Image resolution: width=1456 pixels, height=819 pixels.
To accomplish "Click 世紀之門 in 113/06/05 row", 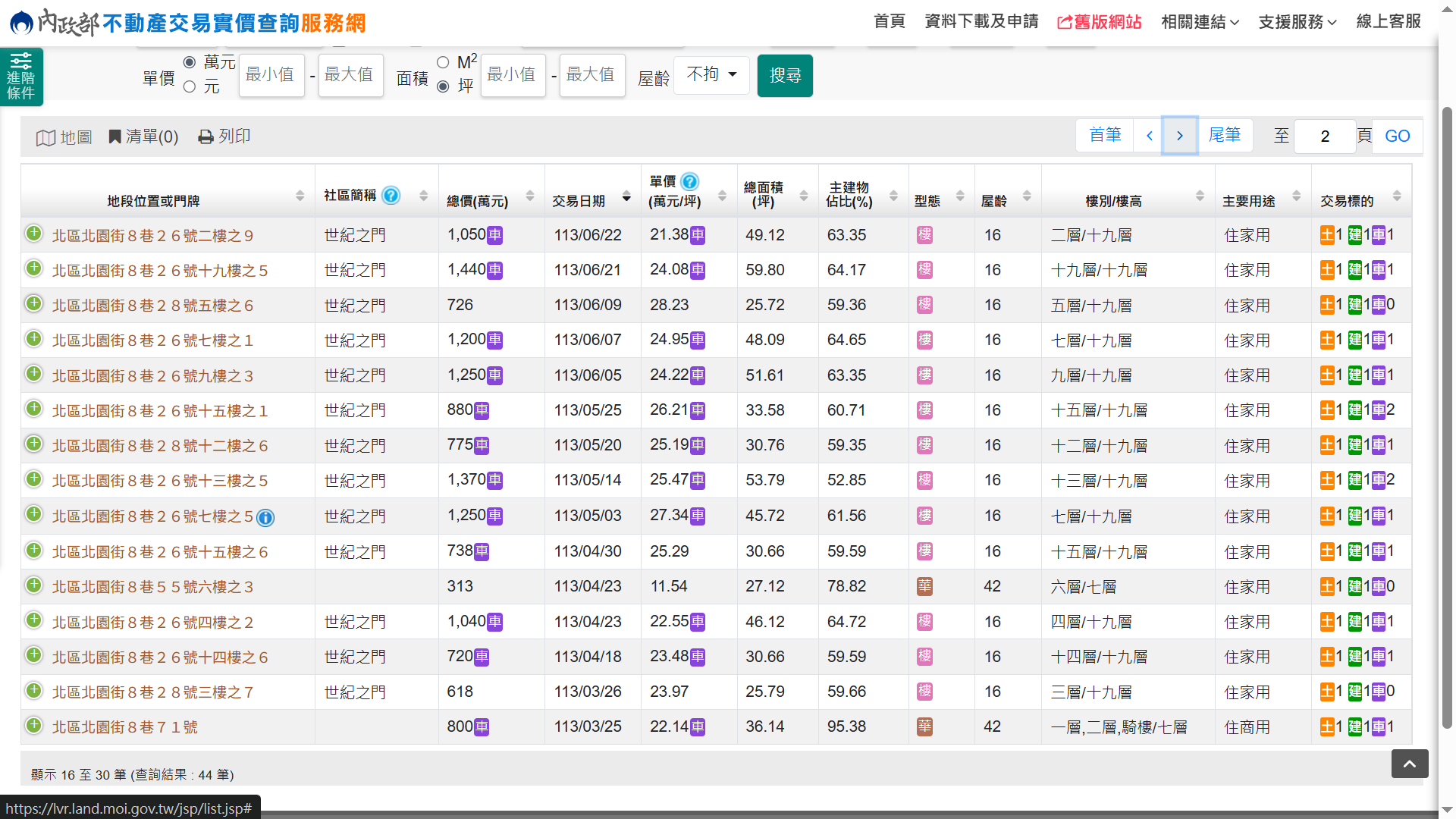I will tap(355, 375).
